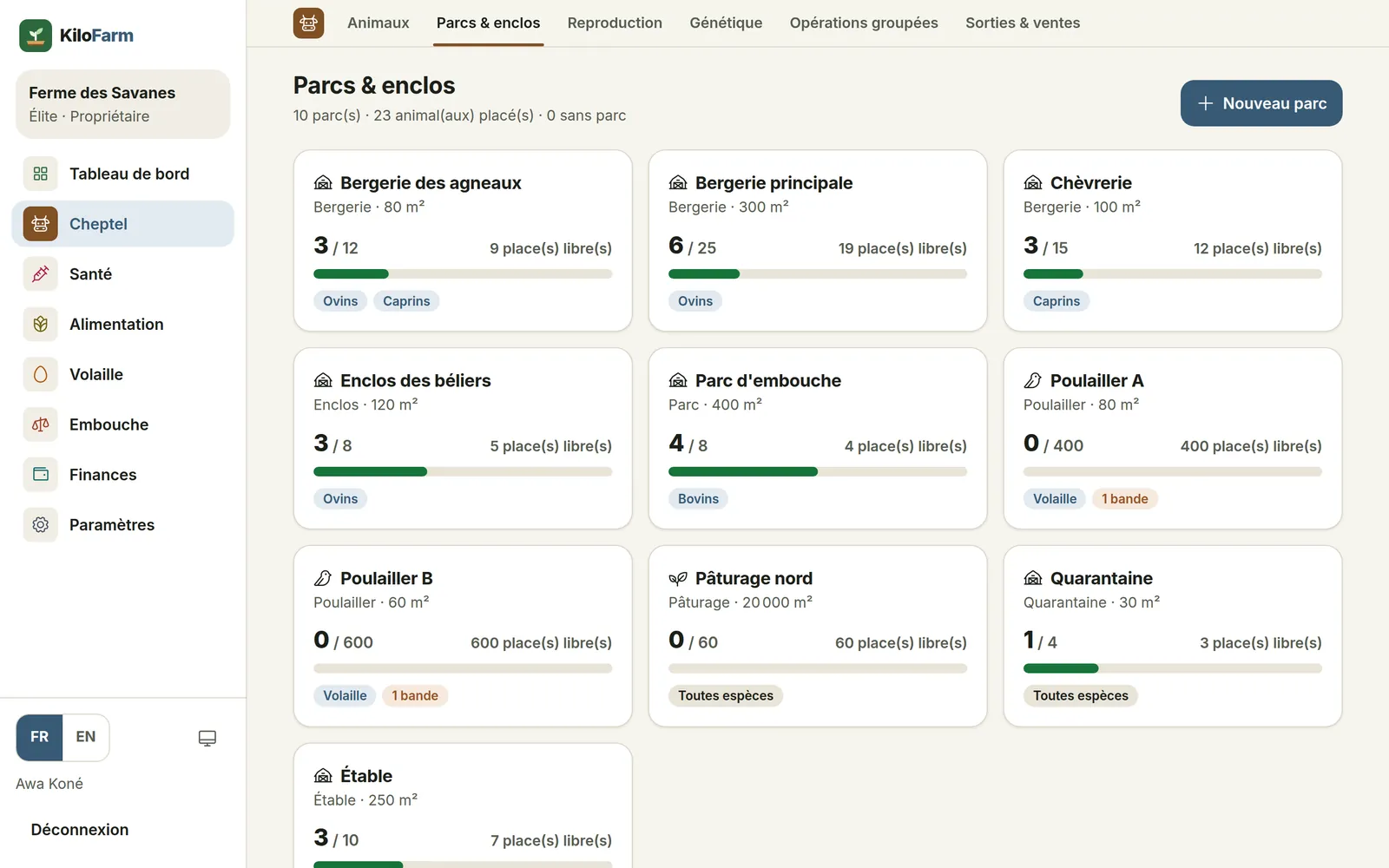Click Parc d'embouche occupancy bar
1389x868 pixels.
[x=818, y=472]
